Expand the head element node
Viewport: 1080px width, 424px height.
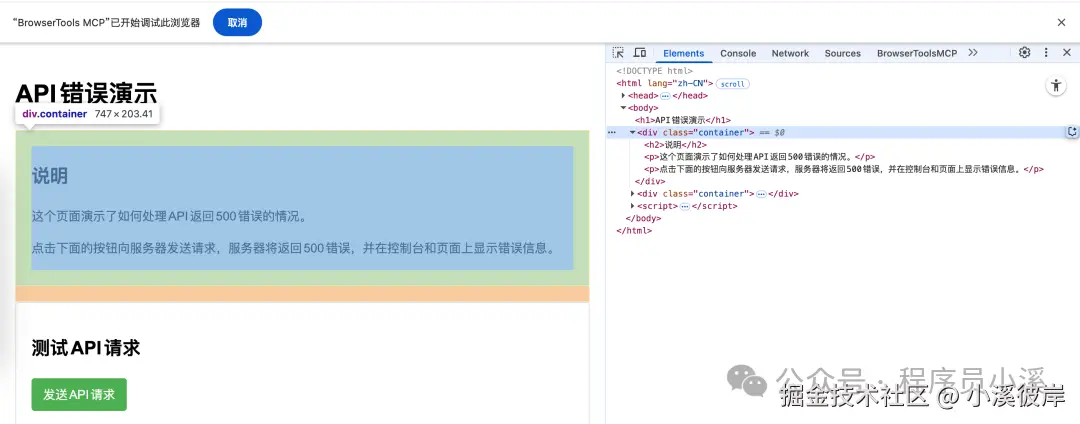(623, 96)
